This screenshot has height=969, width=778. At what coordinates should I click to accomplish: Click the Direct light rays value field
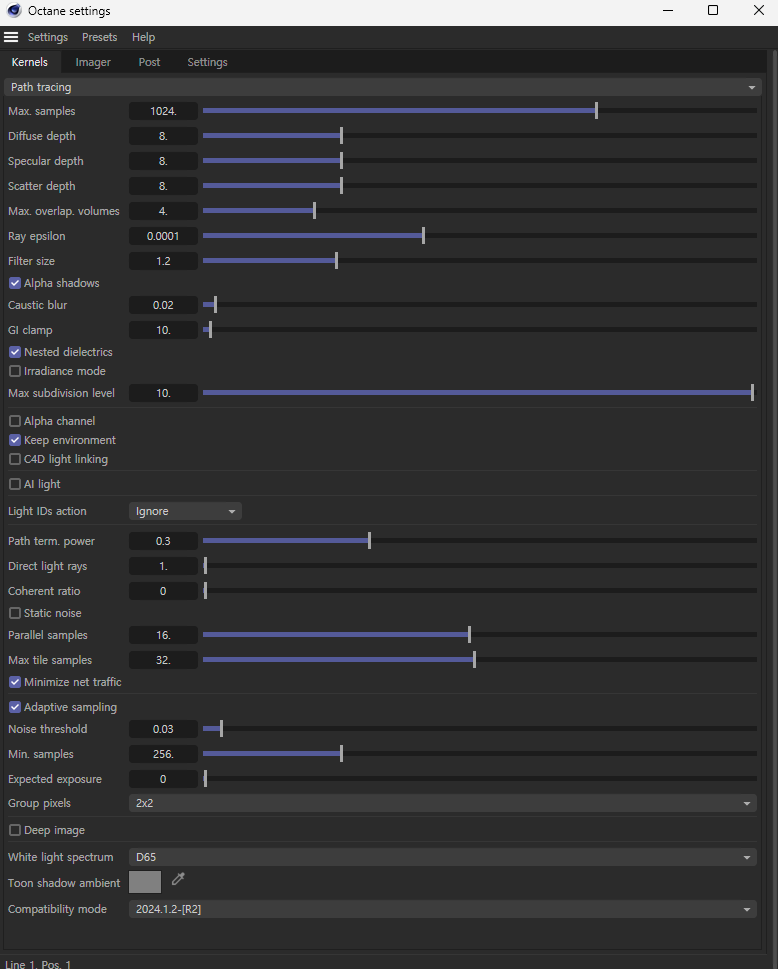[163, 566]
